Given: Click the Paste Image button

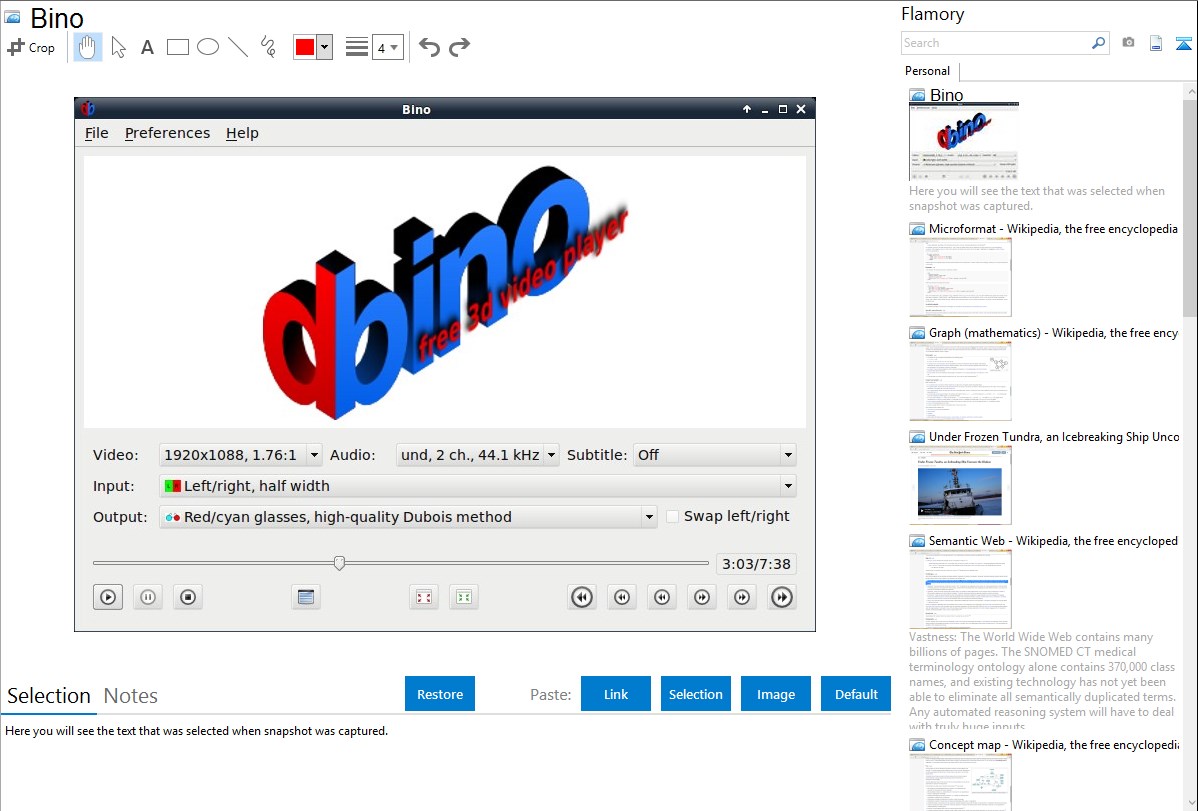Looking at the screenshot, I should point(775,694).
